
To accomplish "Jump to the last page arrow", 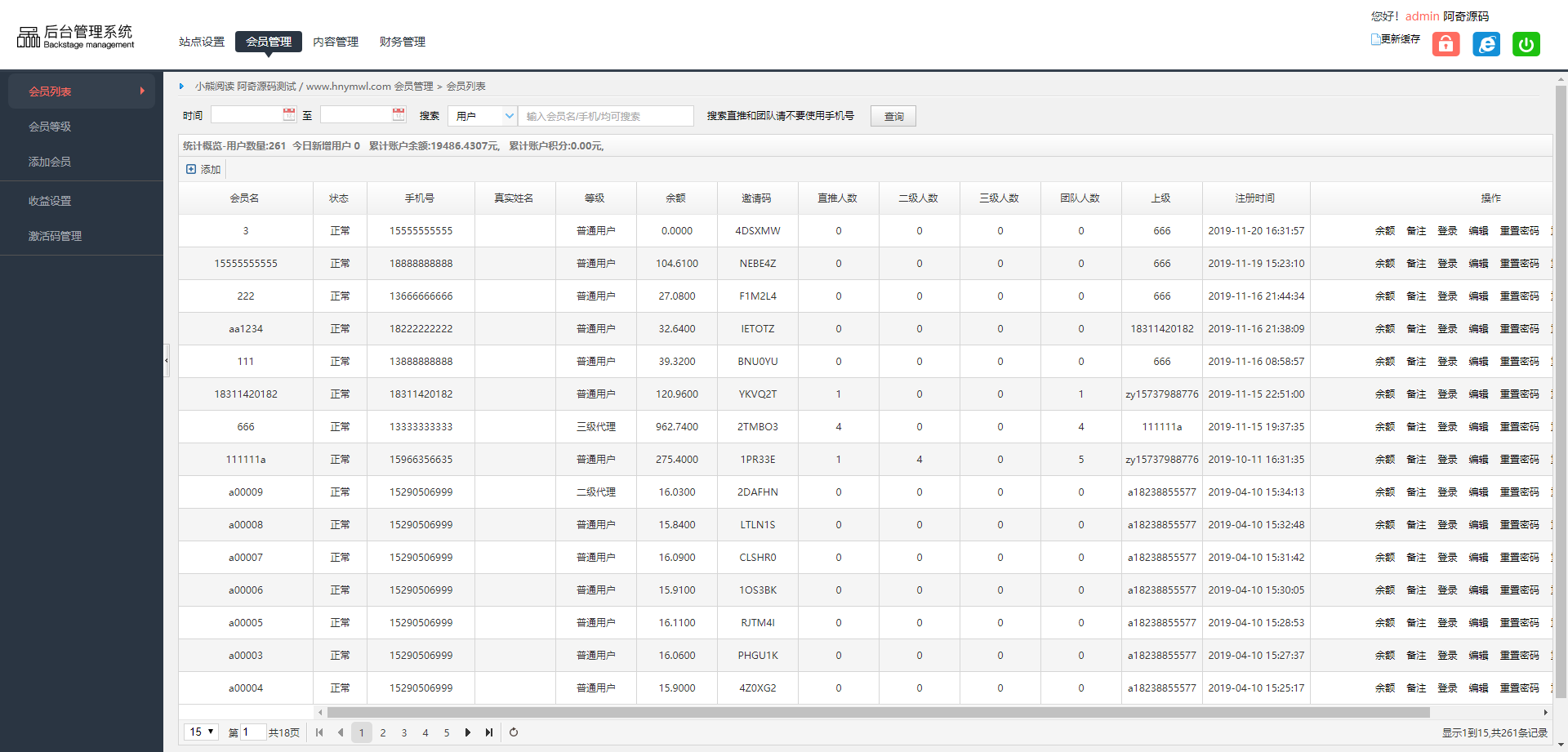I will click(x=489, y=732).
